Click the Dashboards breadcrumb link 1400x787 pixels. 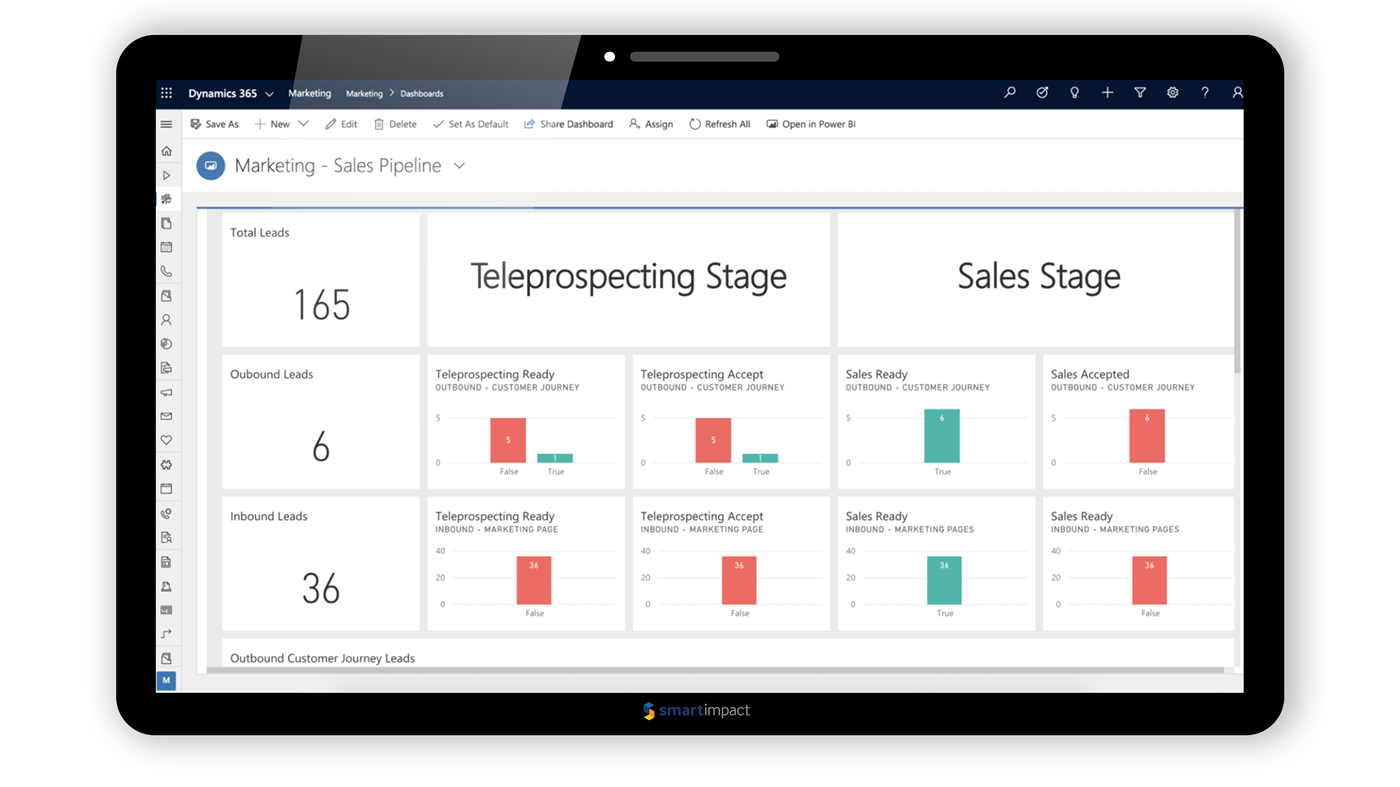click(422, 94)
